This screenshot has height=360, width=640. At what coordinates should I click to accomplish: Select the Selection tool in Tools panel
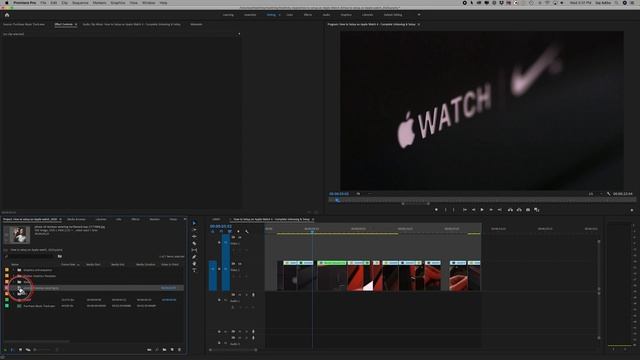pyautogui.click(x=194, y=223)
